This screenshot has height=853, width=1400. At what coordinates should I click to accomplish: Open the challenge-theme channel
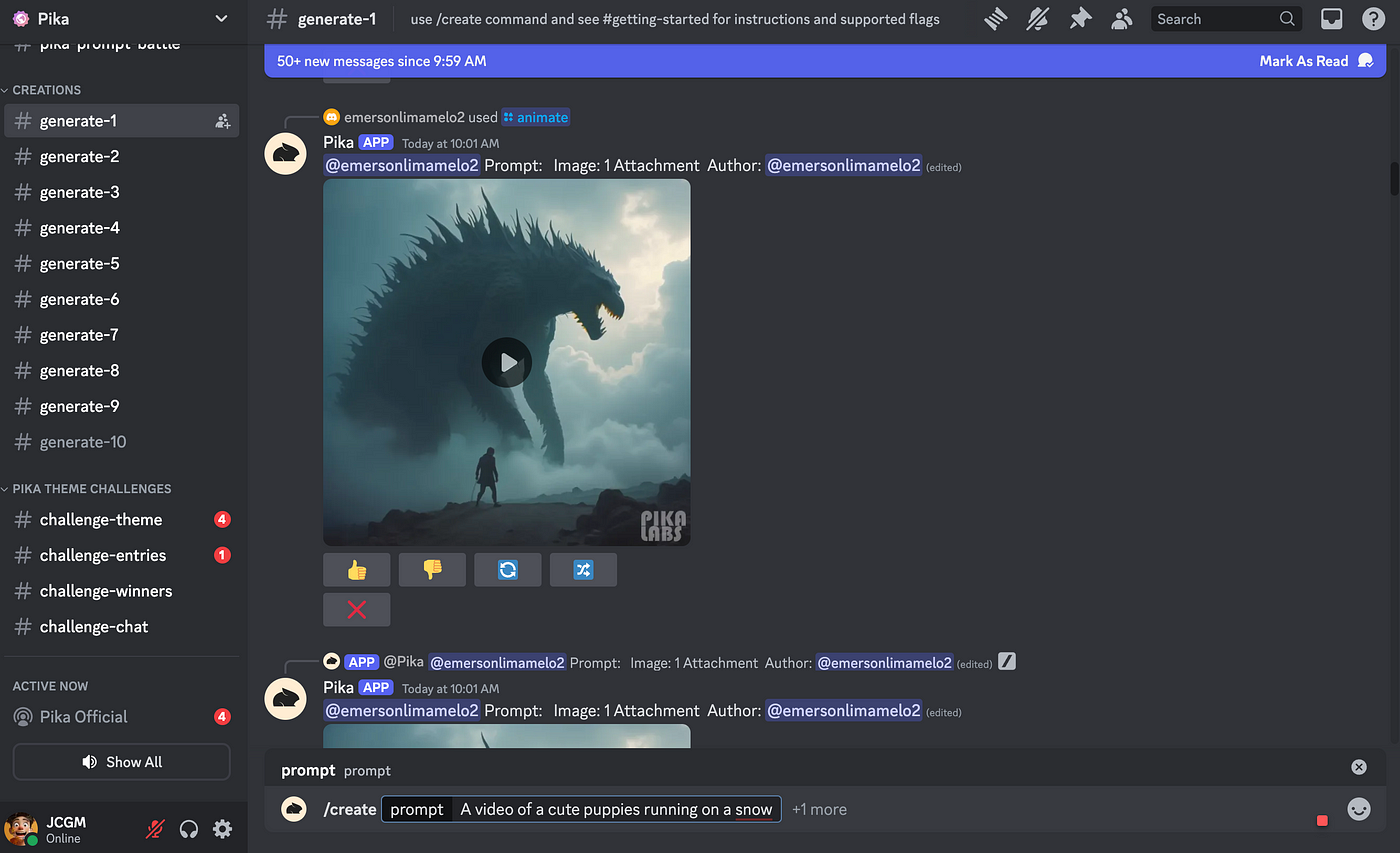tap(122, 520)
